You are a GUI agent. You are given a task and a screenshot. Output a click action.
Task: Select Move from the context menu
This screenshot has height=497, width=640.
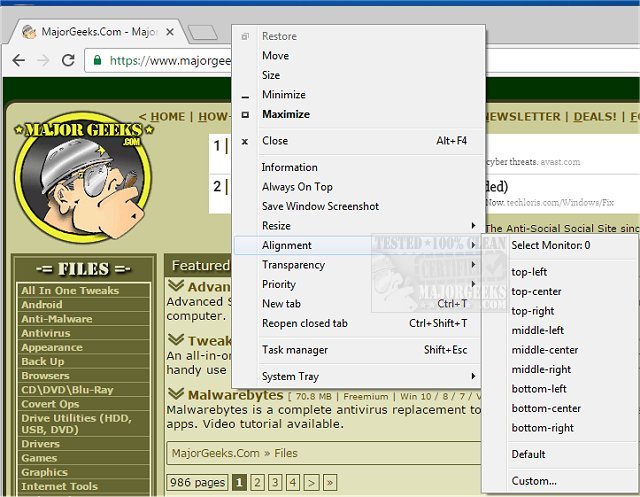point(358,55)
